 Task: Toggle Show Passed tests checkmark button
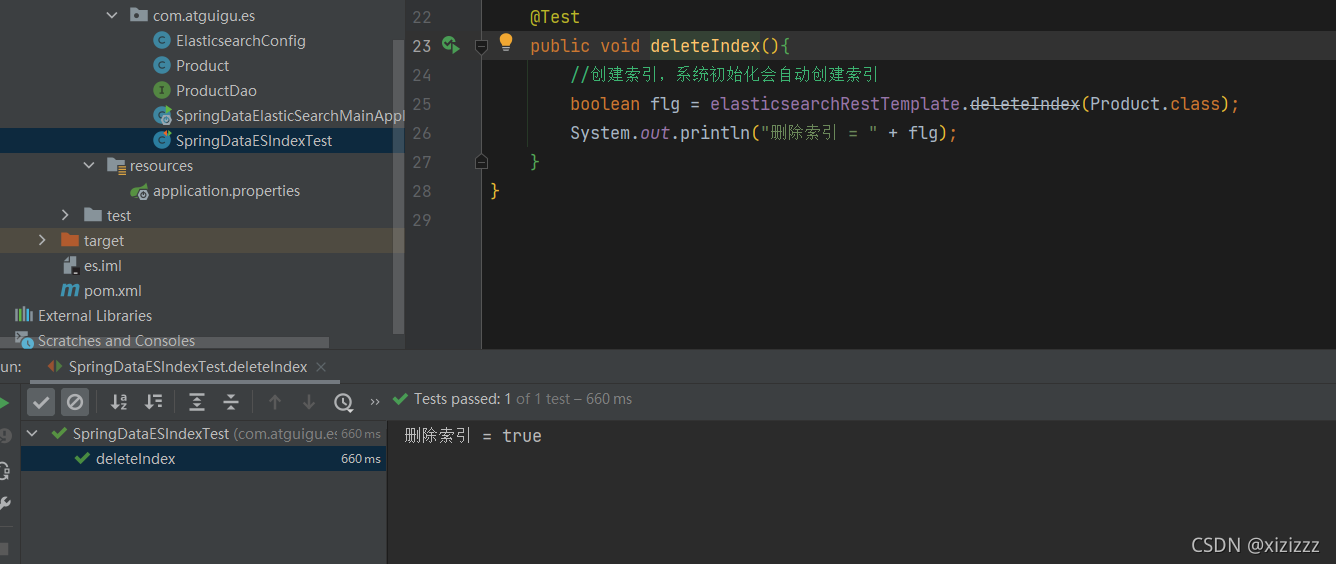(x=41, y=402)
